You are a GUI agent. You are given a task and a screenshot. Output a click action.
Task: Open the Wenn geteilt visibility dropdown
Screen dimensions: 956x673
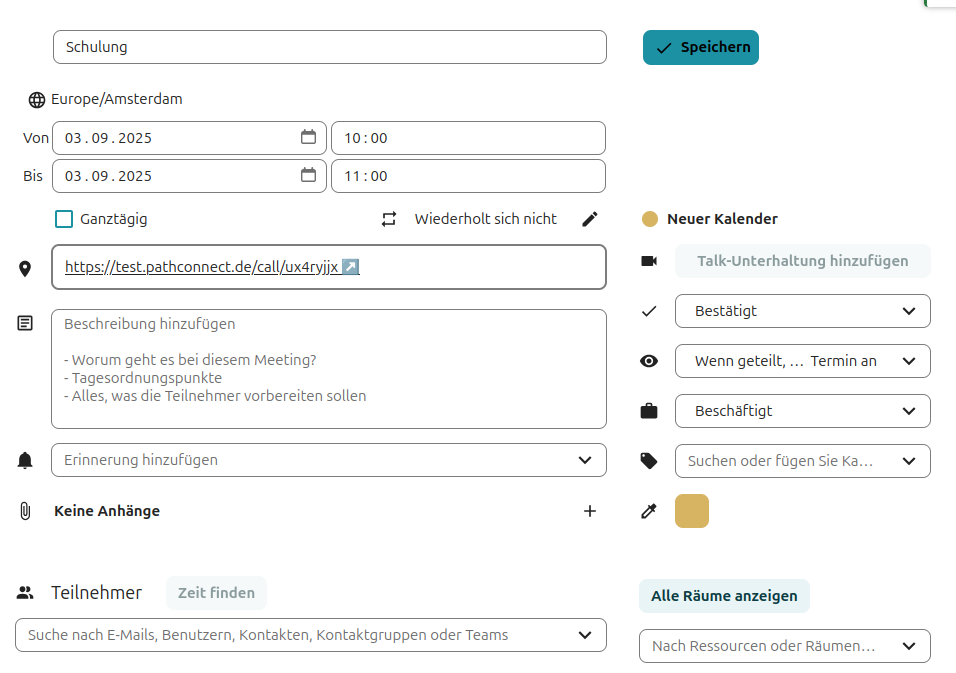pos(802,361)
